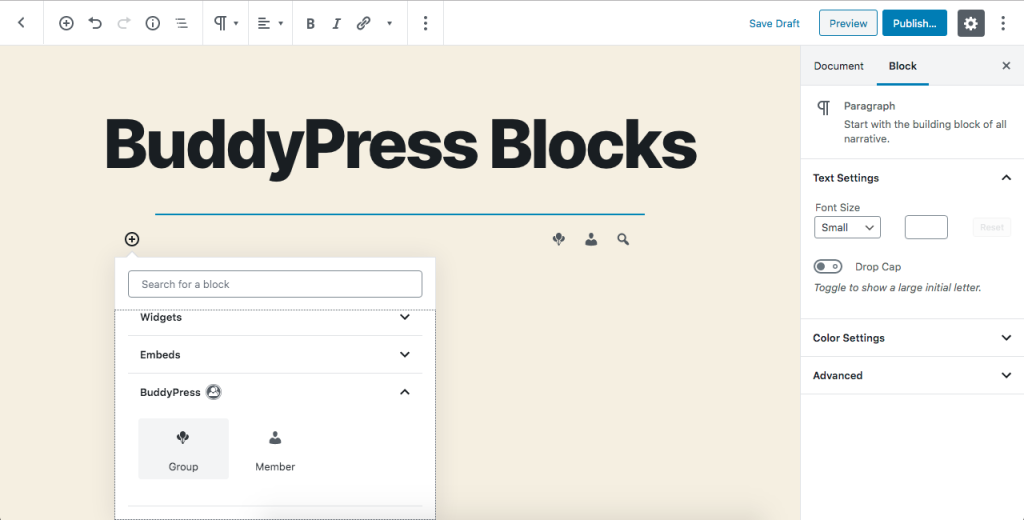Toggle the Drop Cap switch
The width and height of the screenshot is (1024, 520).
click(x=827, y=267)
